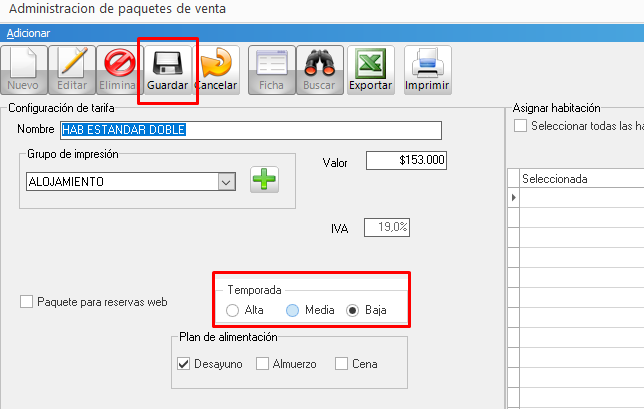Click the Nuevo toolbar icon
This screenshot has width=644, height=409.
tap(23, 70)
